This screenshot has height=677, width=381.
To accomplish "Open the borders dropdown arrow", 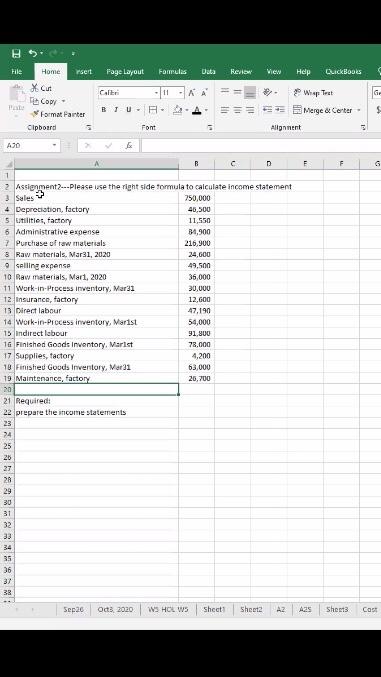I will 162,110.
